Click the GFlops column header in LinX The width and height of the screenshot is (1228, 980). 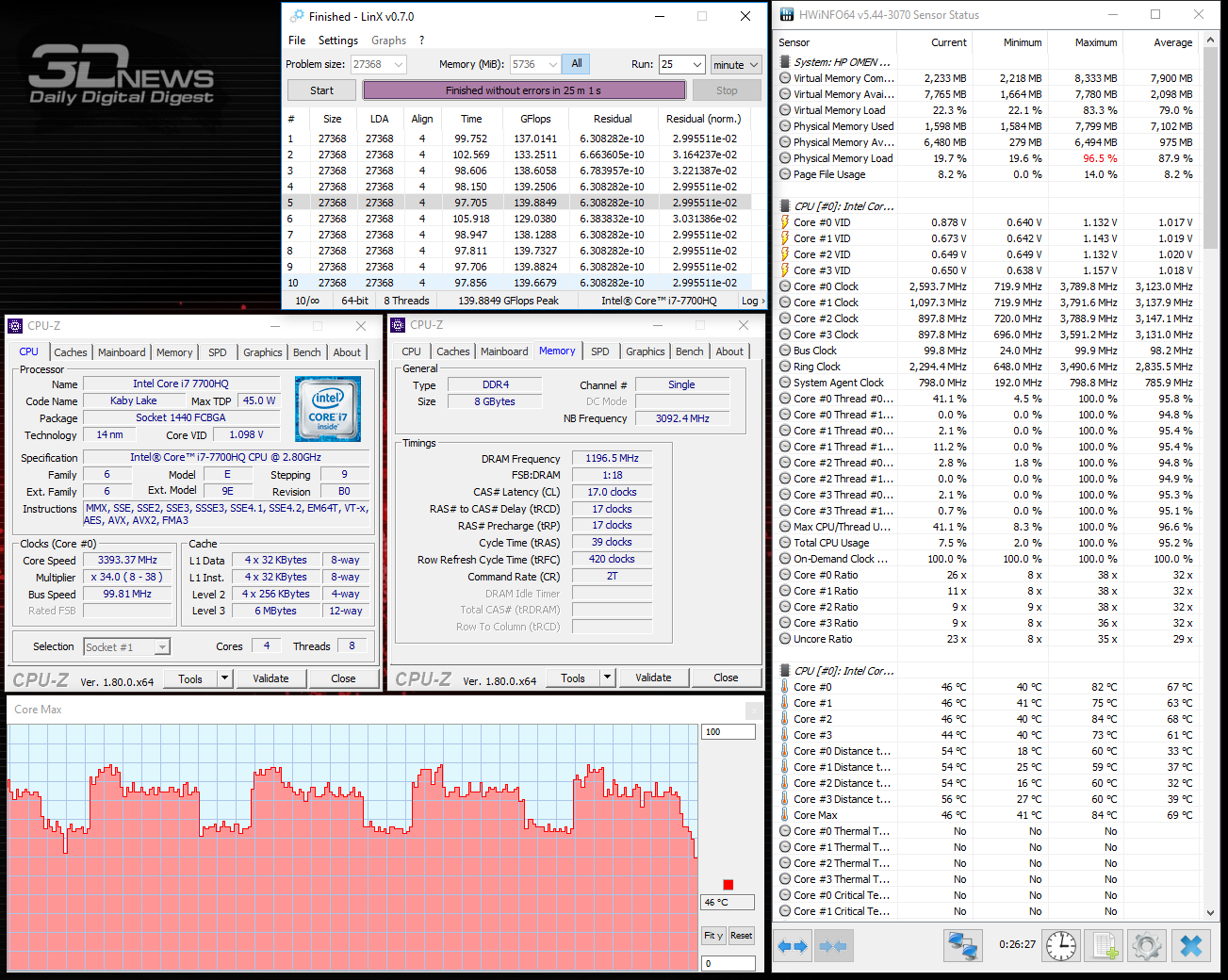535,119
